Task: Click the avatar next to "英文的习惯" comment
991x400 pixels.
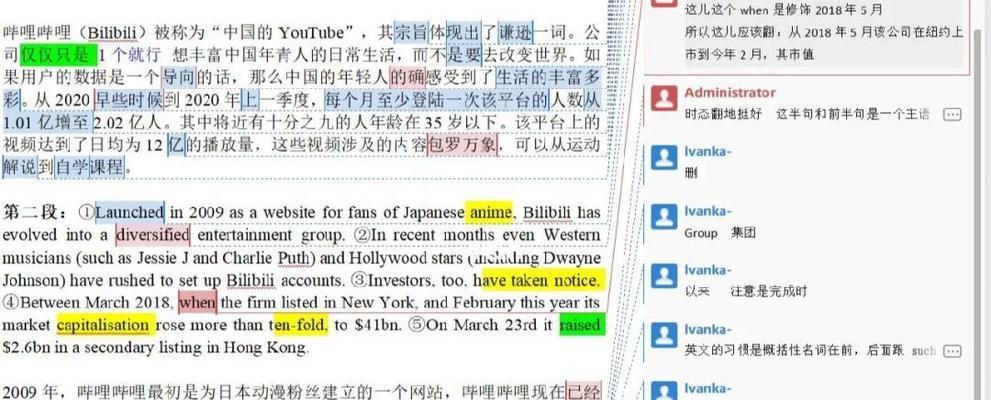Action: coord(664,335)
